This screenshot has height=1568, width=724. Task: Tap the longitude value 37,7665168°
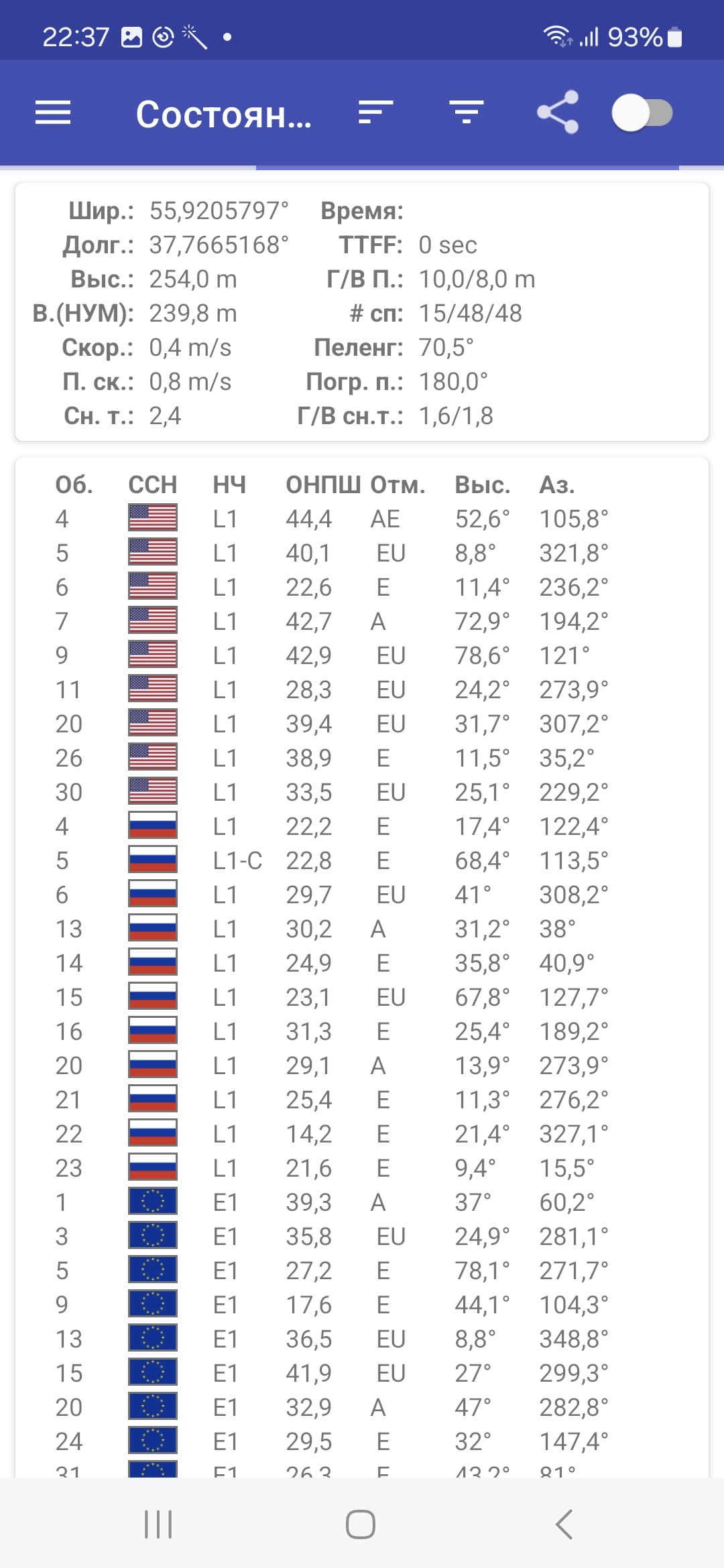(x=219, y=245)
